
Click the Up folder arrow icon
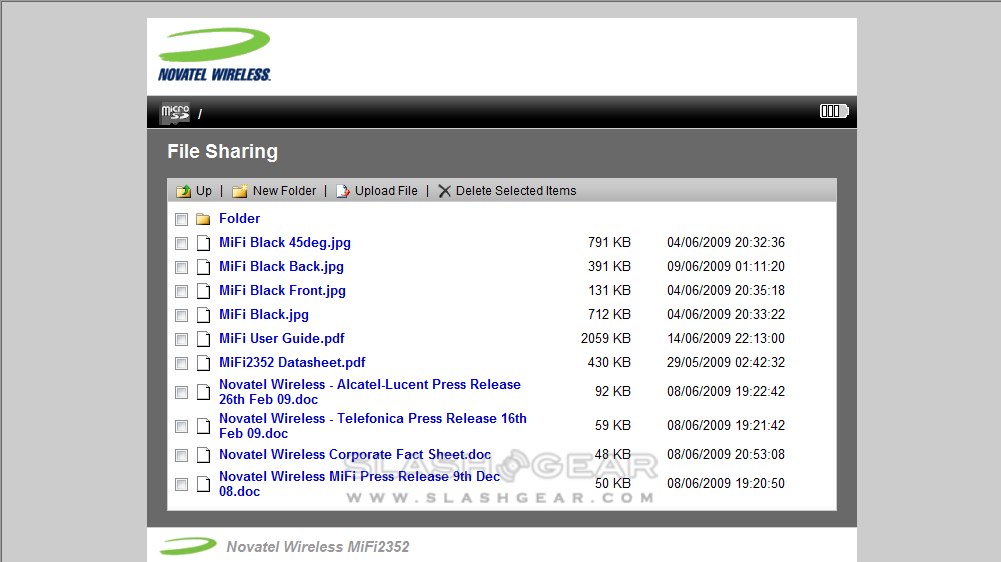(x=183, y=191)
